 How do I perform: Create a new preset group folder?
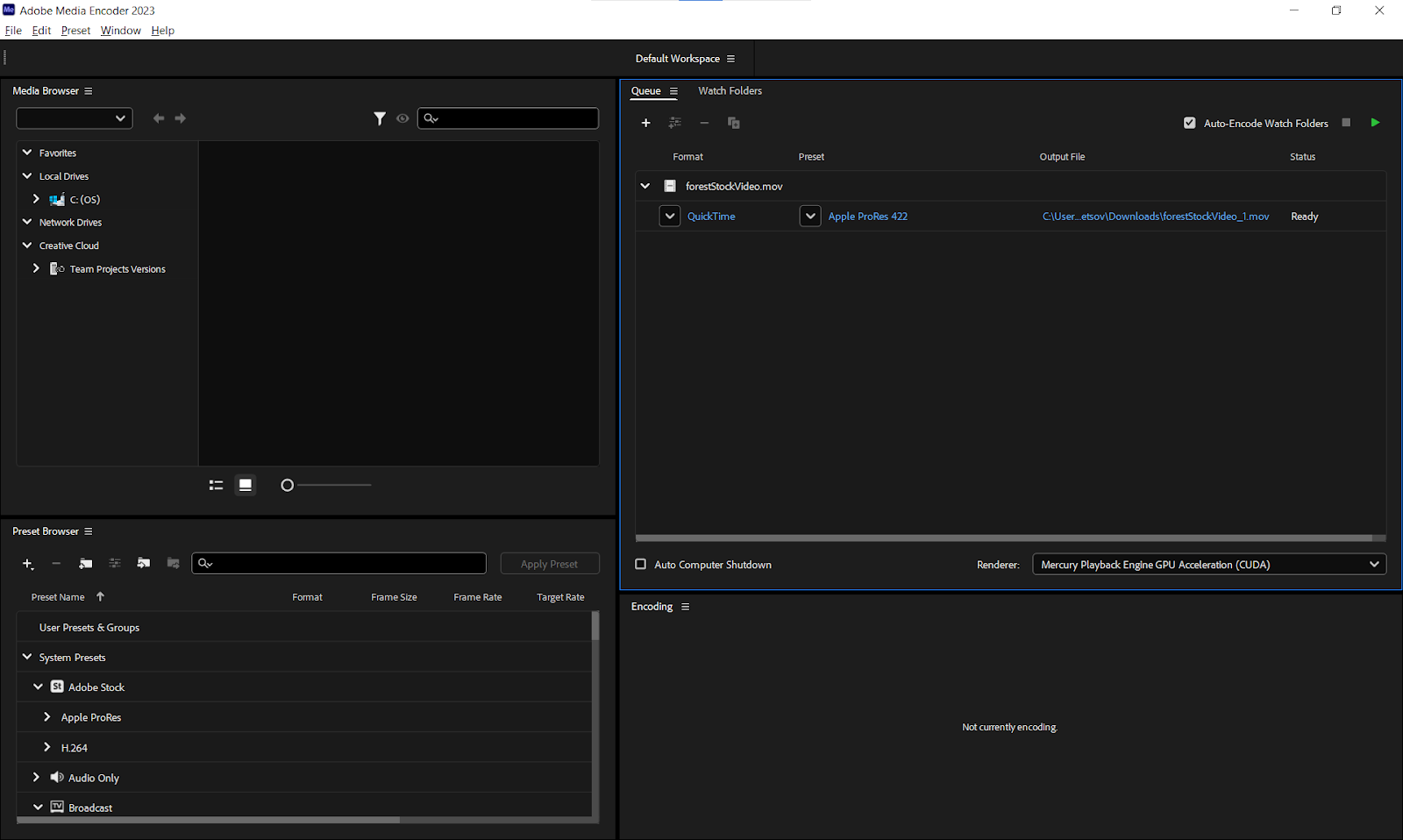coord(85,564)
